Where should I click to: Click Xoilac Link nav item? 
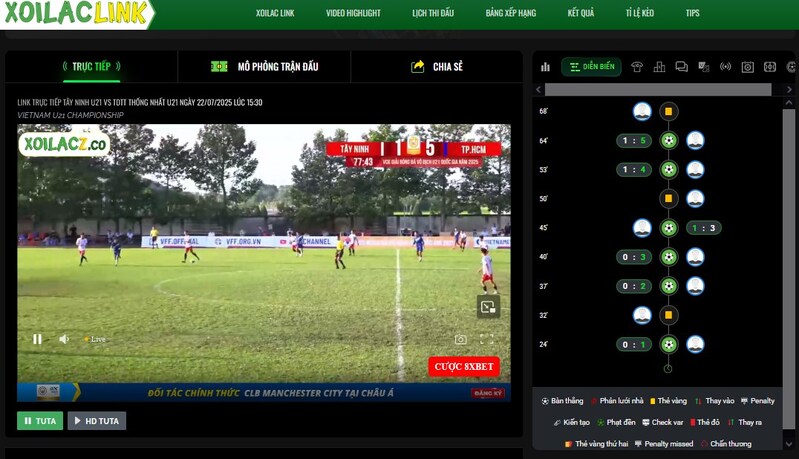point(275,13)
